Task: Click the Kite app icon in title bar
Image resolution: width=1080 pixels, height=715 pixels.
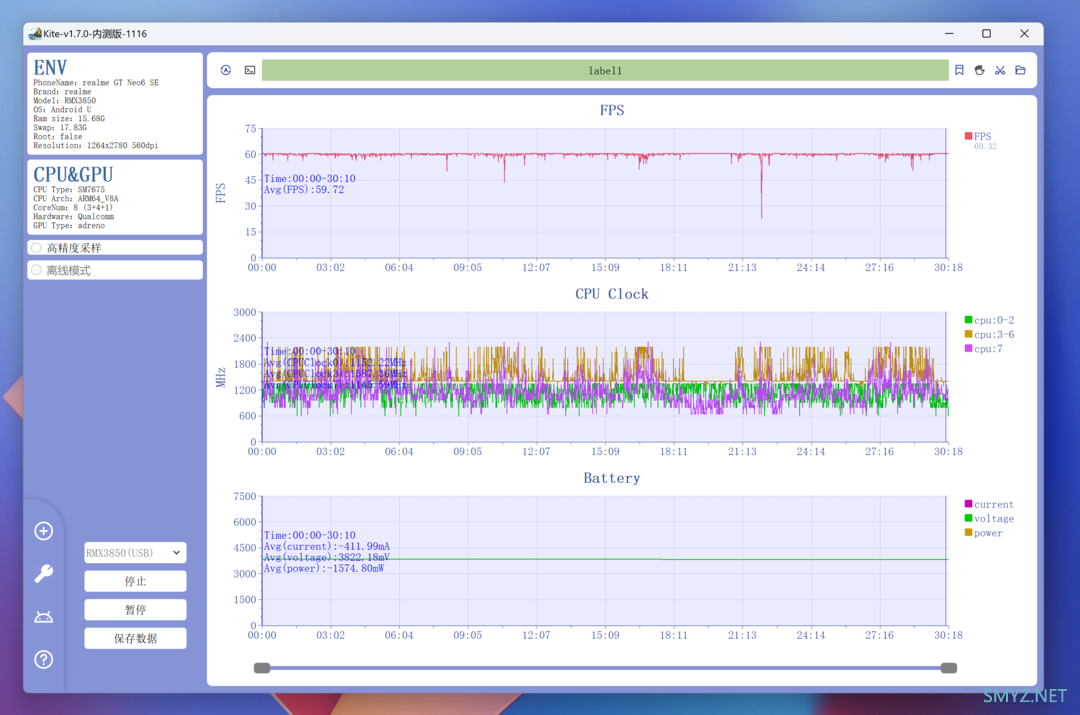Action: click(x=35, y=34)
